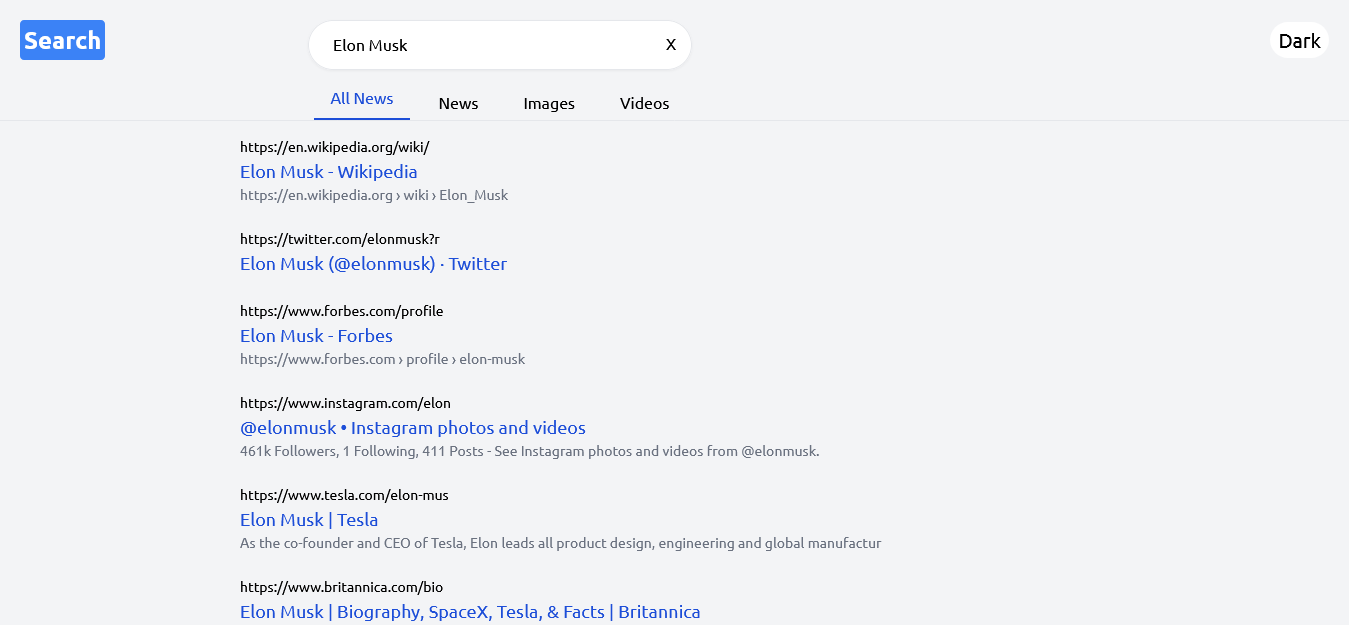Open the Images tab

click(x=549, y=103)
